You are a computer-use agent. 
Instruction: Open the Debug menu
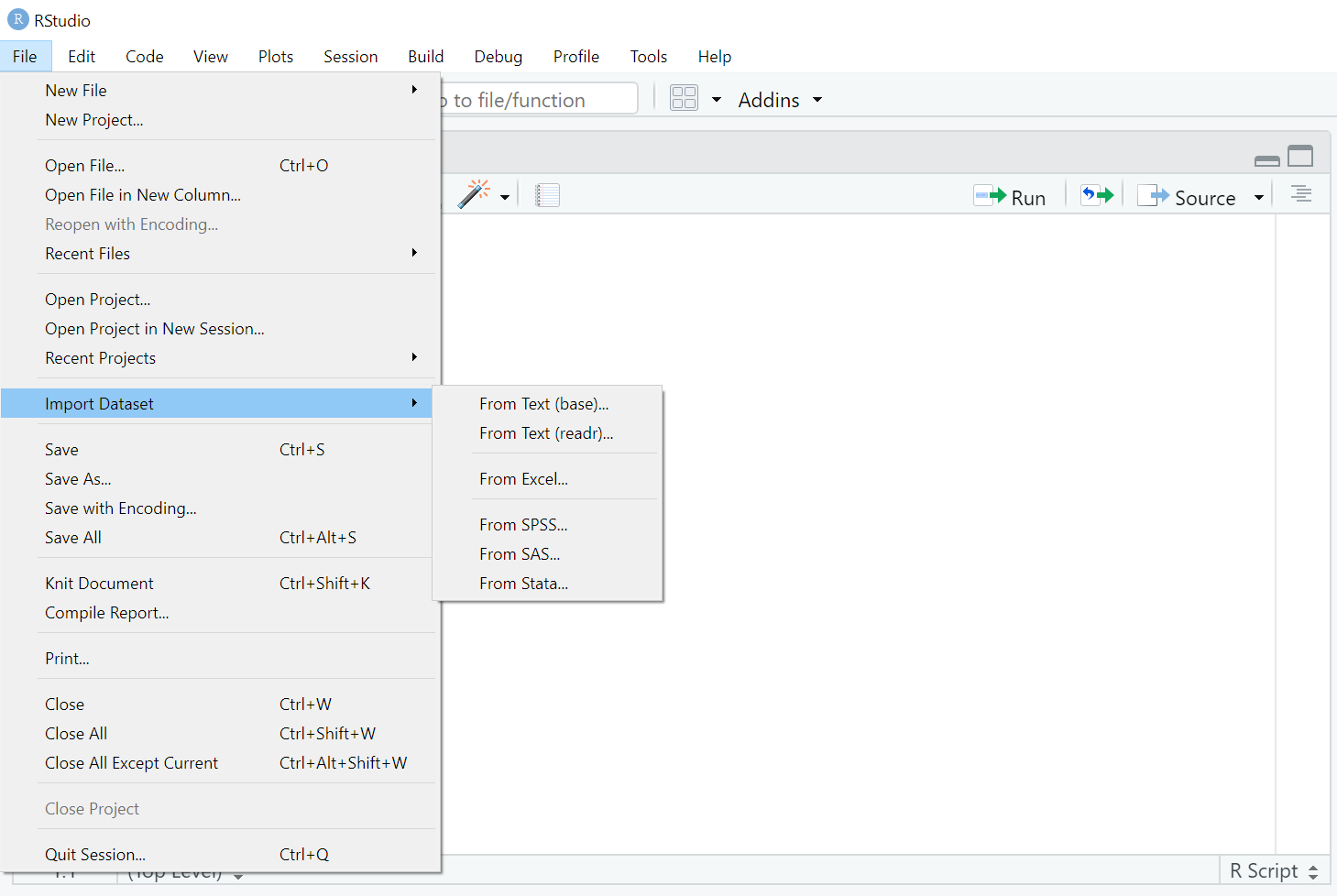499,56
